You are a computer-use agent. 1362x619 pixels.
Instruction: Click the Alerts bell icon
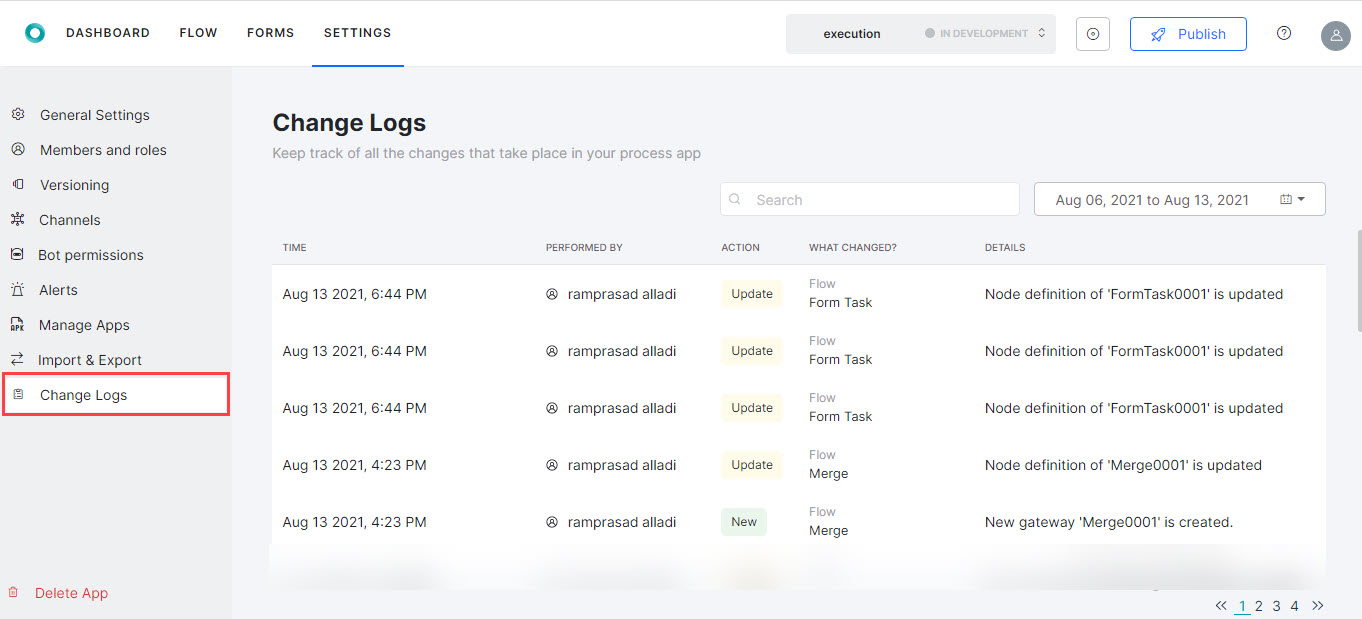pos(18,289)
